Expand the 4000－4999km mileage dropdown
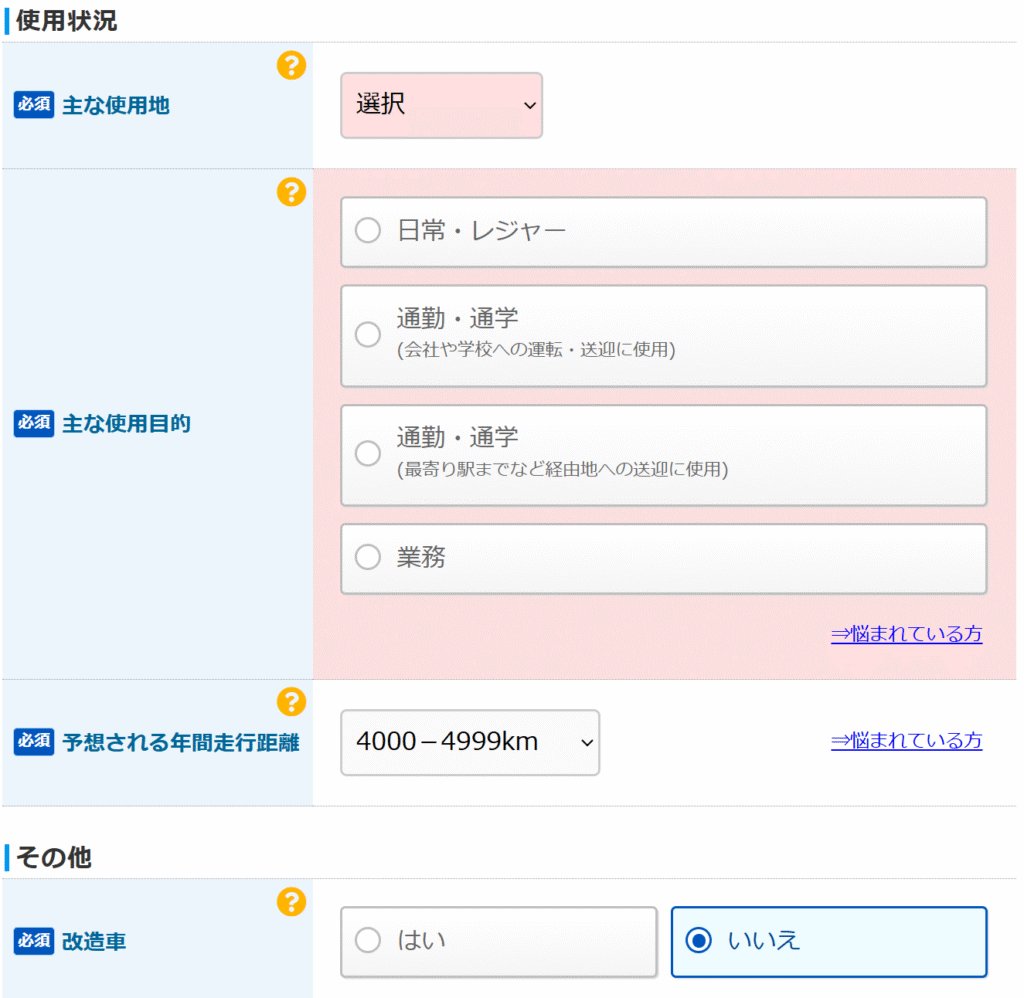Image resolution: width=1024 pixels, height=998 pixels. coord(470,742)
